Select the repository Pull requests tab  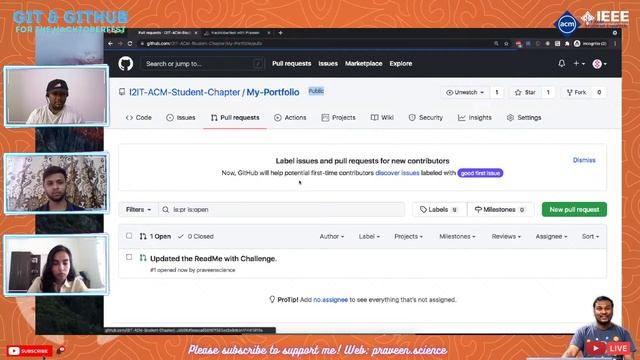[x=235, y=118]
